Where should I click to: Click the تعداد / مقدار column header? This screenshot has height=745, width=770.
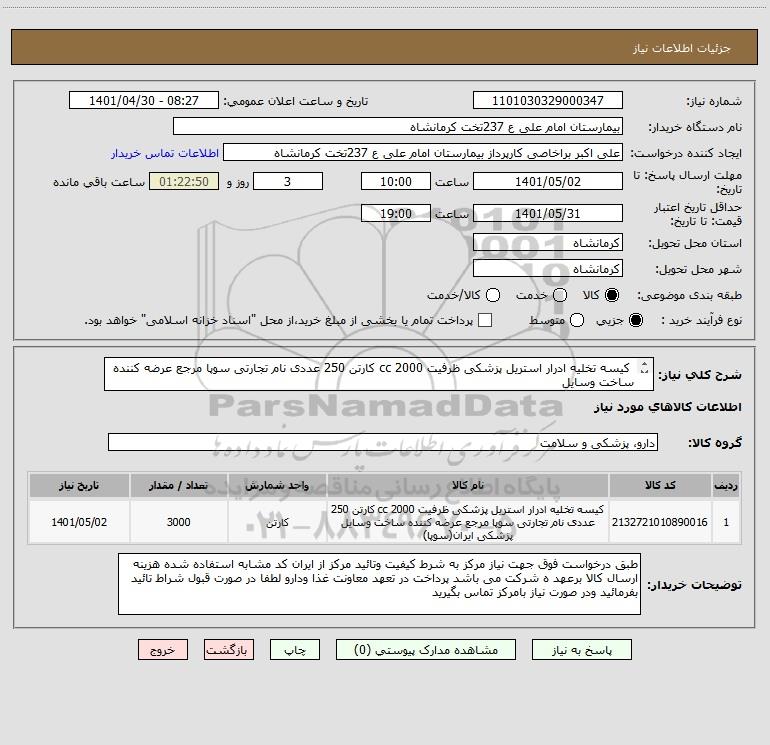pos(178,485)
